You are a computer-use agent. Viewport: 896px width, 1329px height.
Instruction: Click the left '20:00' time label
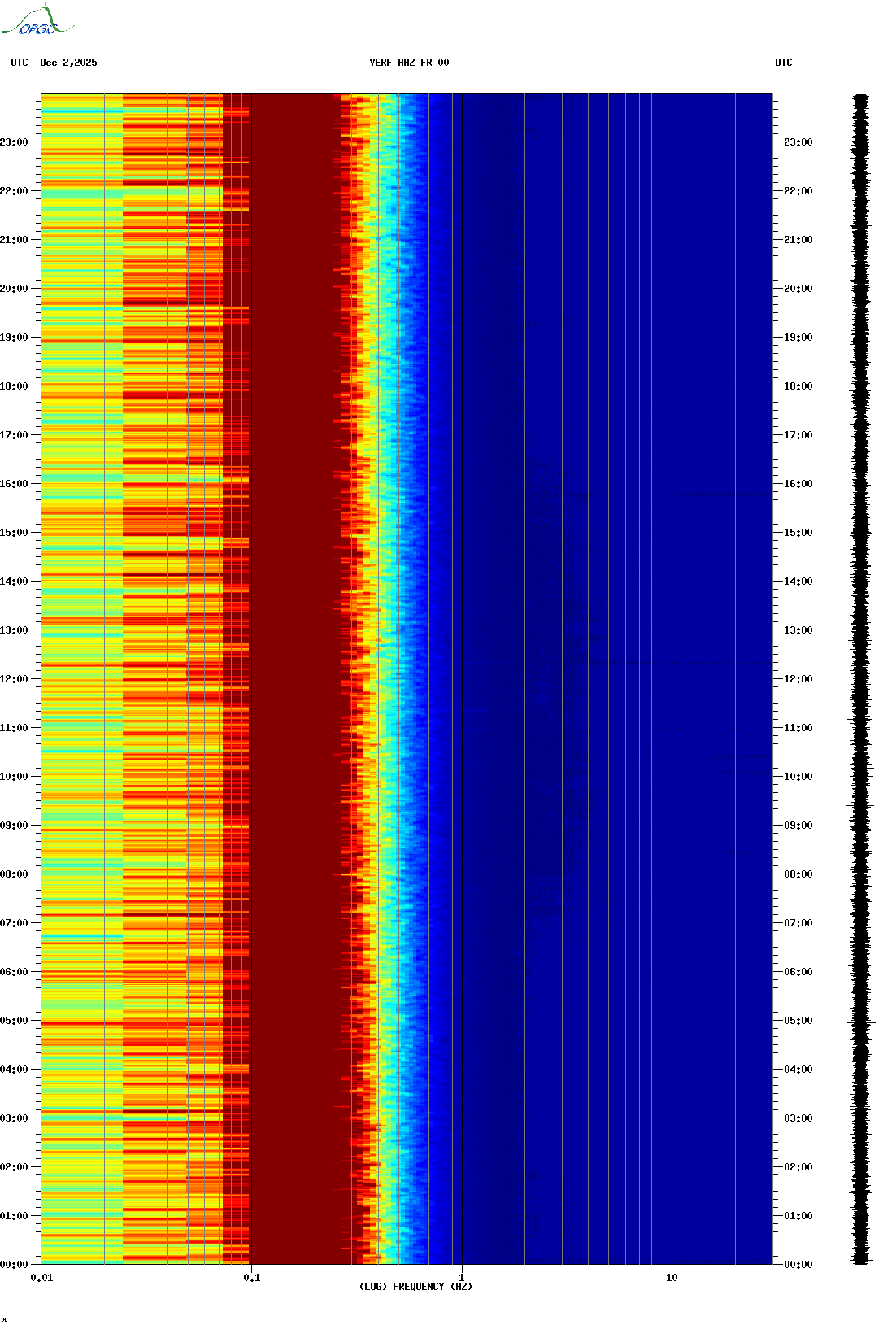[14, 289]
